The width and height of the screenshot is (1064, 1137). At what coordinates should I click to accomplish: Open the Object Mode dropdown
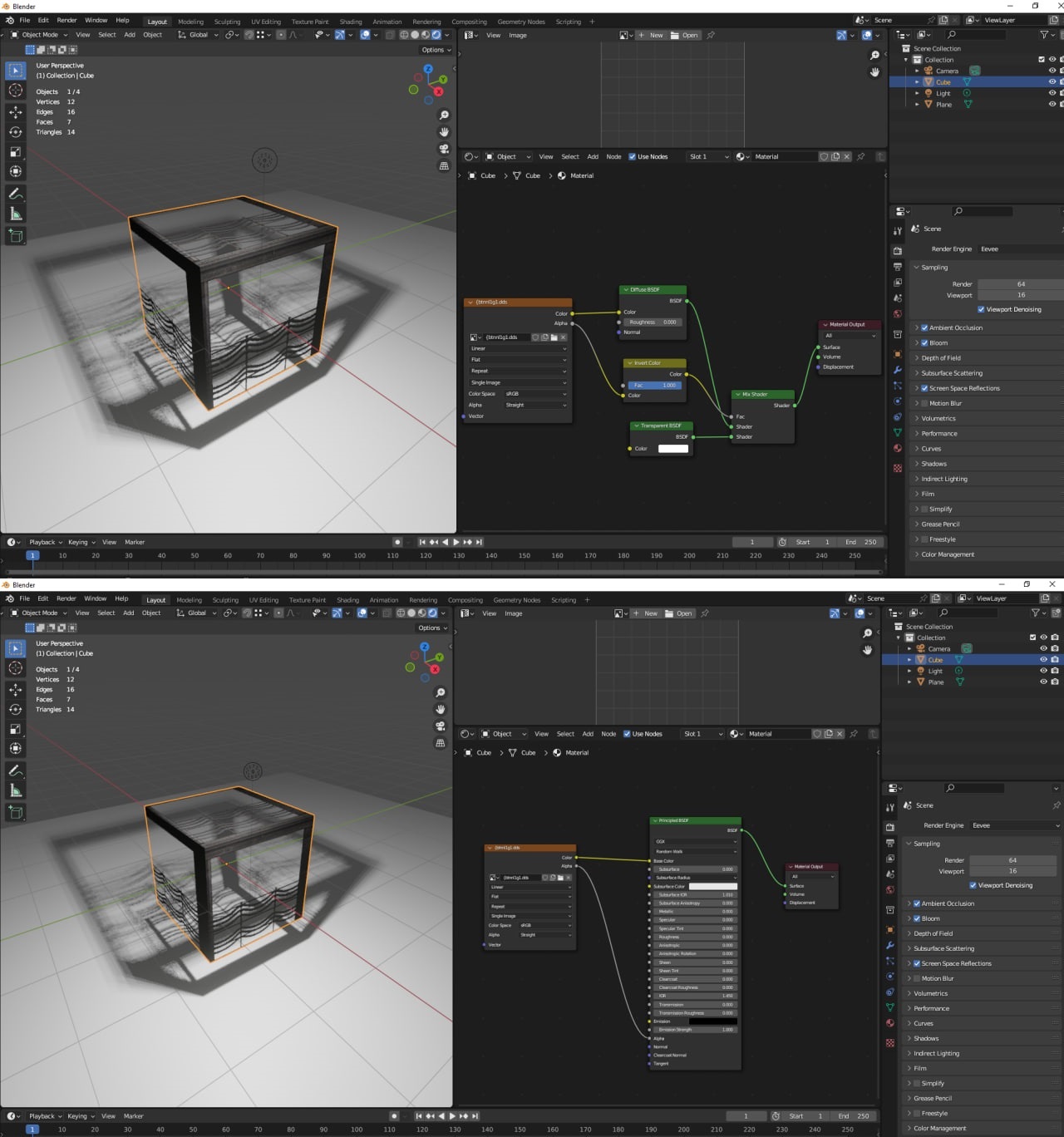(x=37, y=35)
